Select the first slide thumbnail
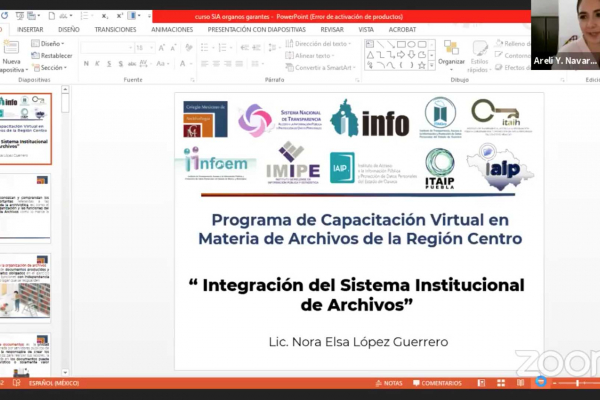 click(x=25, y=129)
